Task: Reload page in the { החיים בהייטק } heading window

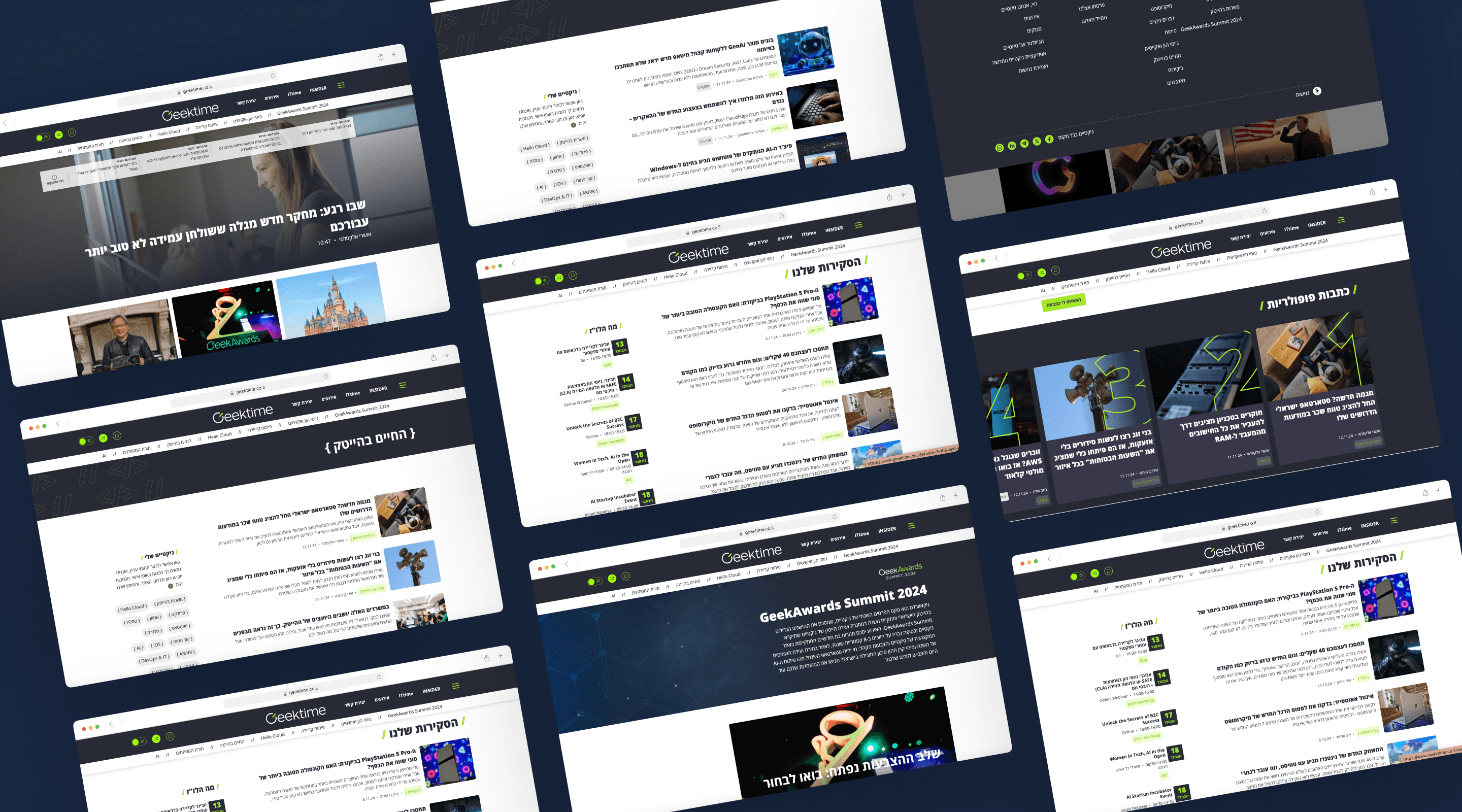Action: (326, 376)
